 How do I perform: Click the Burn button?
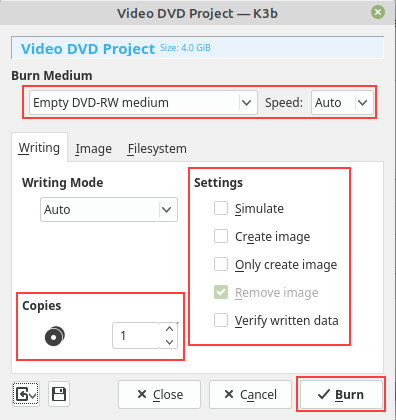click(341, 394)
